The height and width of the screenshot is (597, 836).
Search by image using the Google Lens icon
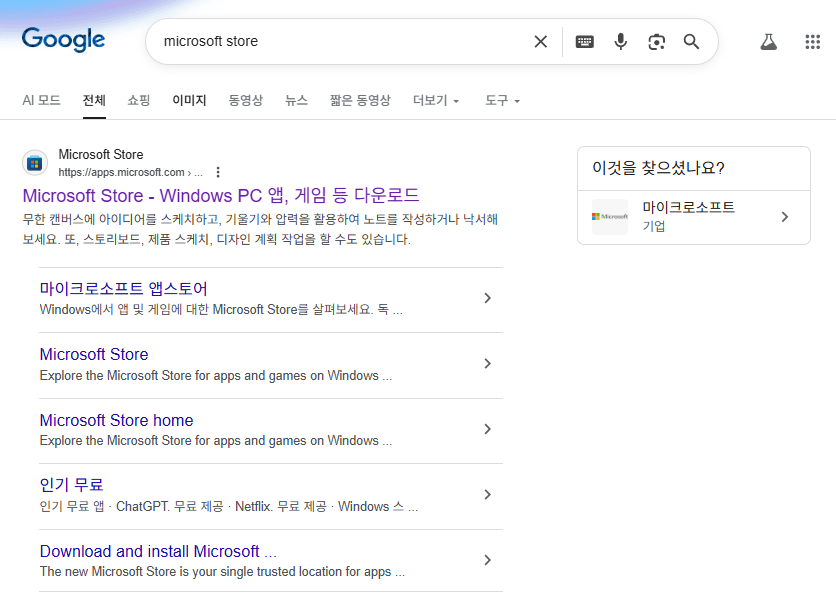tap(656, 41)
